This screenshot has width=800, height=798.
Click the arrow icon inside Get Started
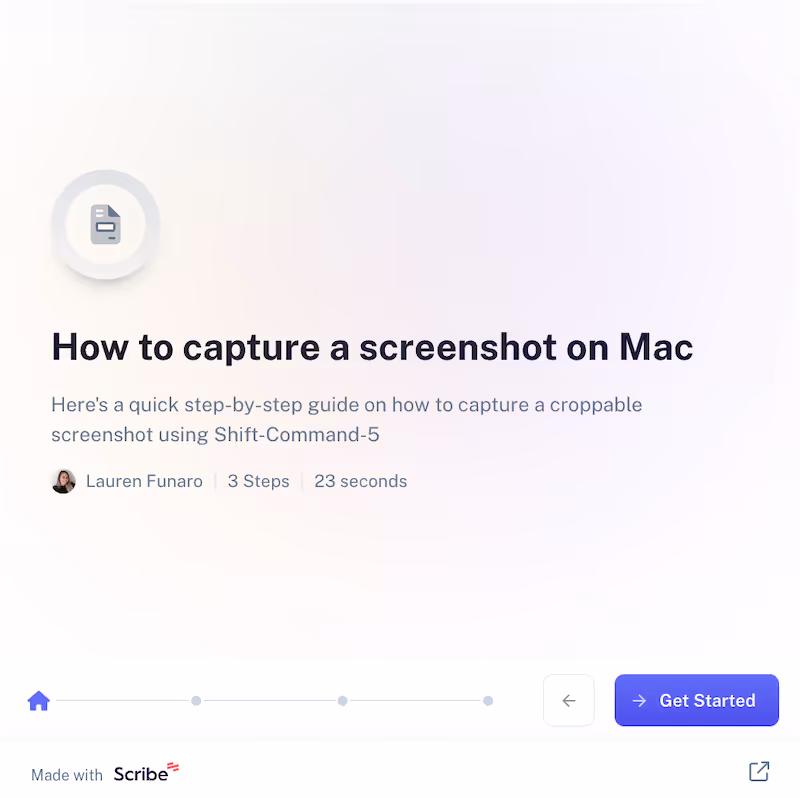pyautogui.click(x=639, y=701)
